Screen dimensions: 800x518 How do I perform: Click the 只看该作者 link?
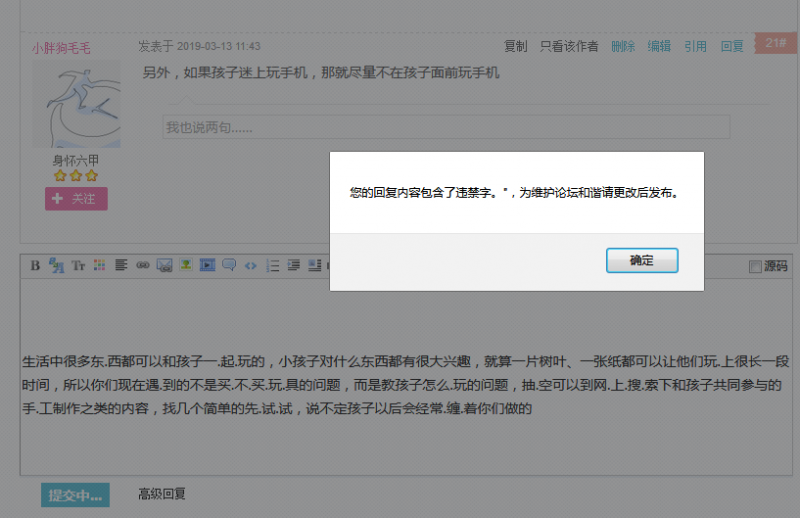tap(569, 46)
